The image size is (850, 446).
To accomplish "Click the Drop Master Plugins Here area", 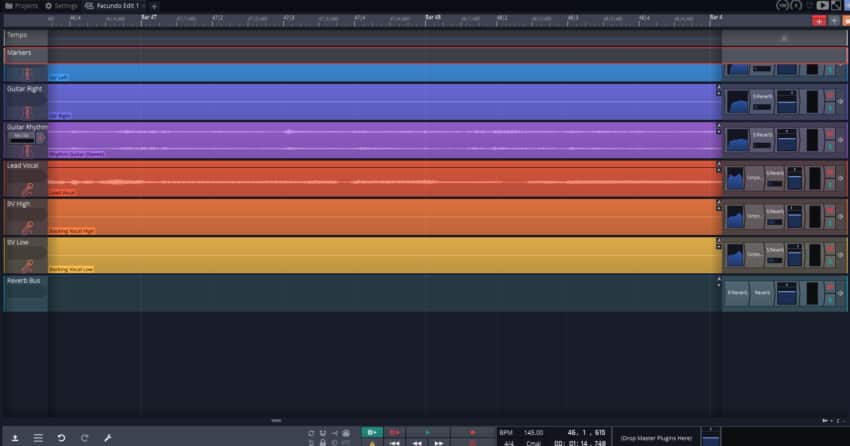I will click(654, 438).
